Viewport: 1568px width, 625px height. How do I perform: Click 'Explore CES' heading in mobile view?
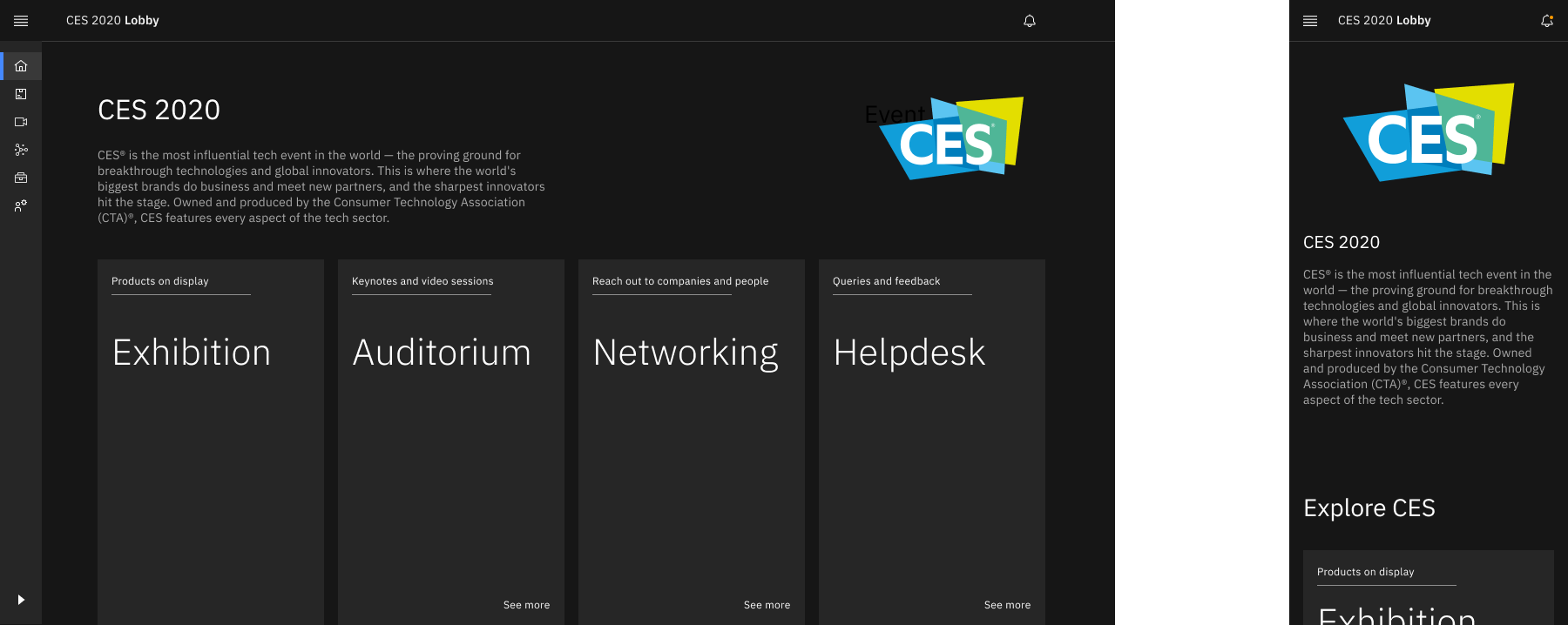(x=1369, y=508)
